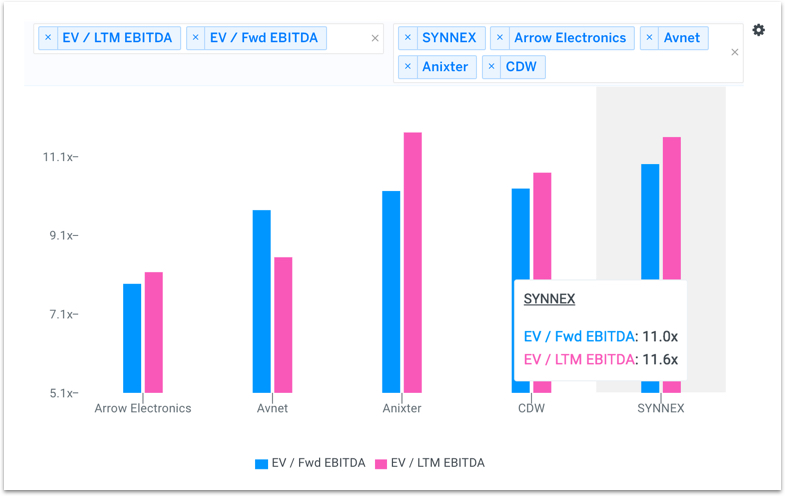785x496 pixels.
Task: Open SYNNEX link in tooltip
Action: point(549,299)
